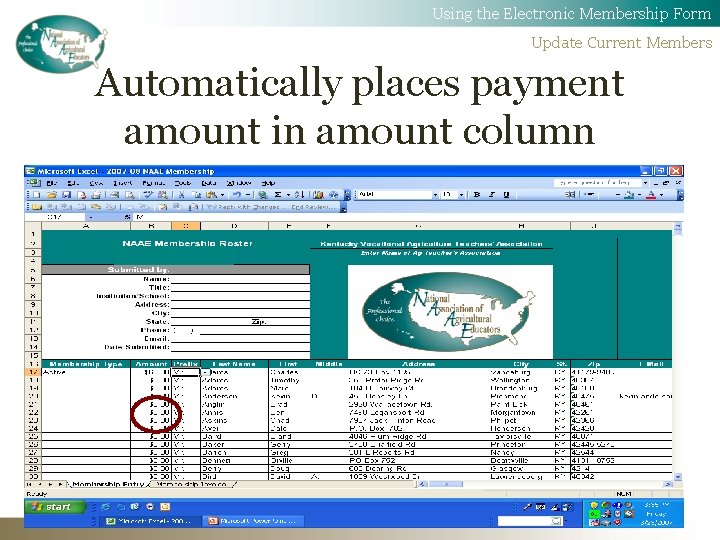The height and width of the screenshot is (540, 720).
Task: Switch to the Membership Entry sheet tab
Action: [108, 484]
